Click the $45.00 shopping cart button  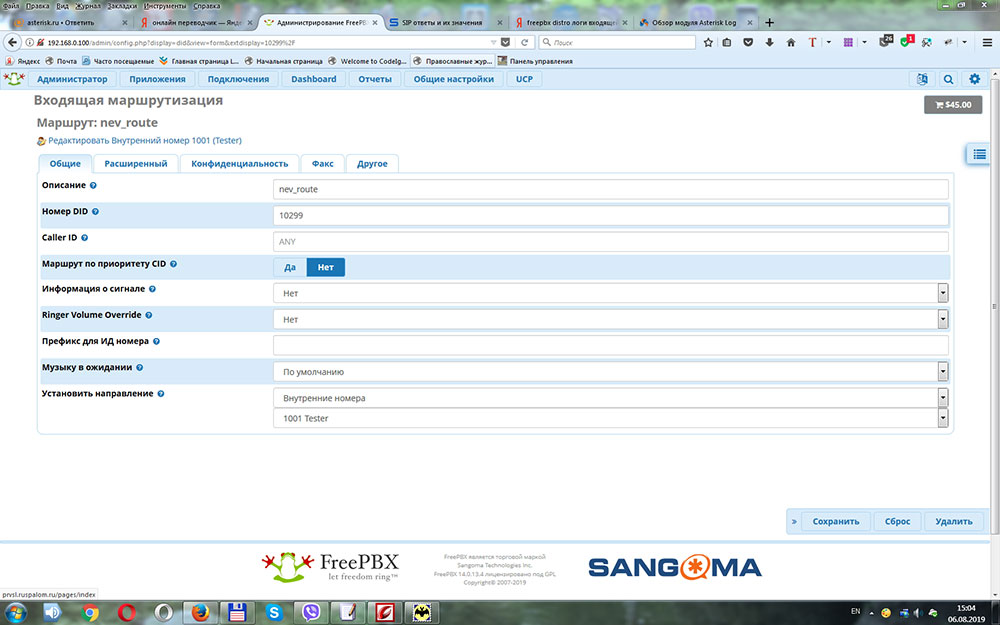pyautogui.click(x=952, y=104)
